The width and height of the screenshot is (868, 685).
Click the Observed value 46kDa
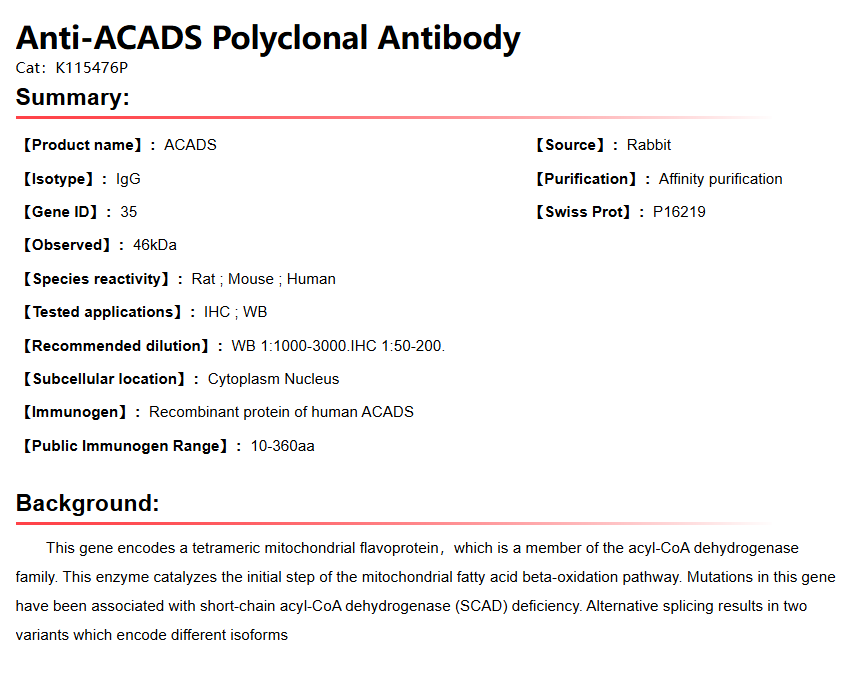[x=154, y=245]
